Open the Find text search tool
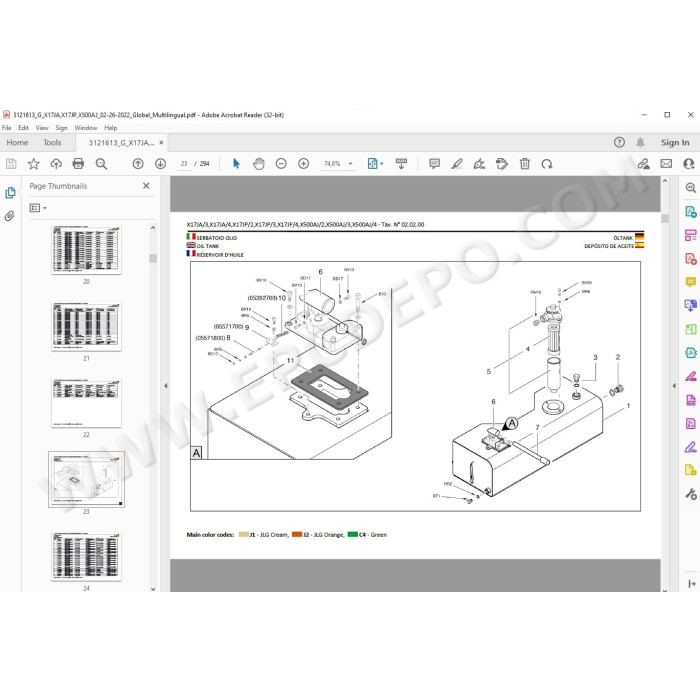This screenshot has width=700, height=700. point(101,164)
